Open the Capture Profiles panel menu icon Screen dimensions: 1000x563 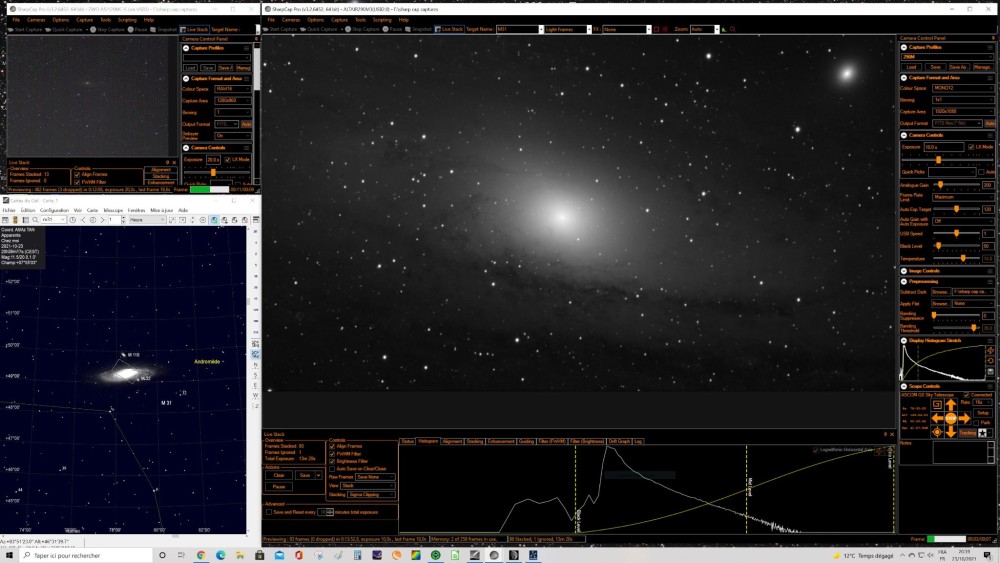[990, 47]
